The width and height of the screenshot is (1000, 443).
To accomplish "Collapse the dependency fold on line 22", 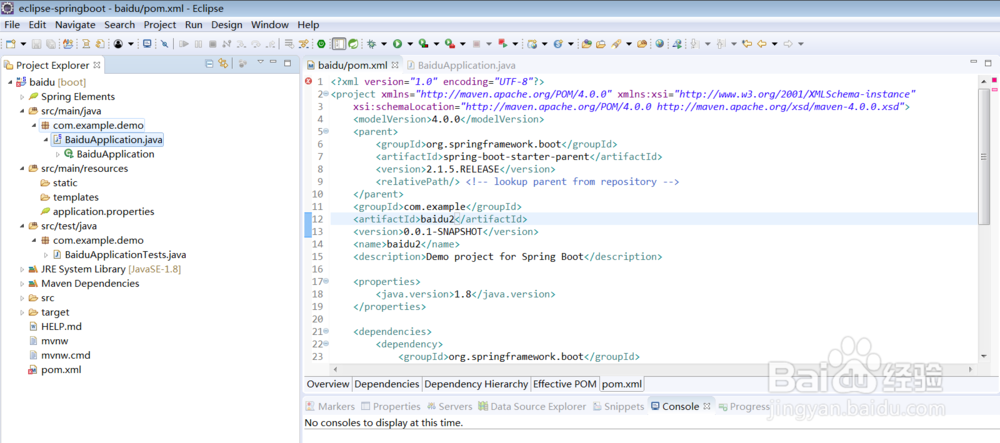I will [x=326, y=344].
